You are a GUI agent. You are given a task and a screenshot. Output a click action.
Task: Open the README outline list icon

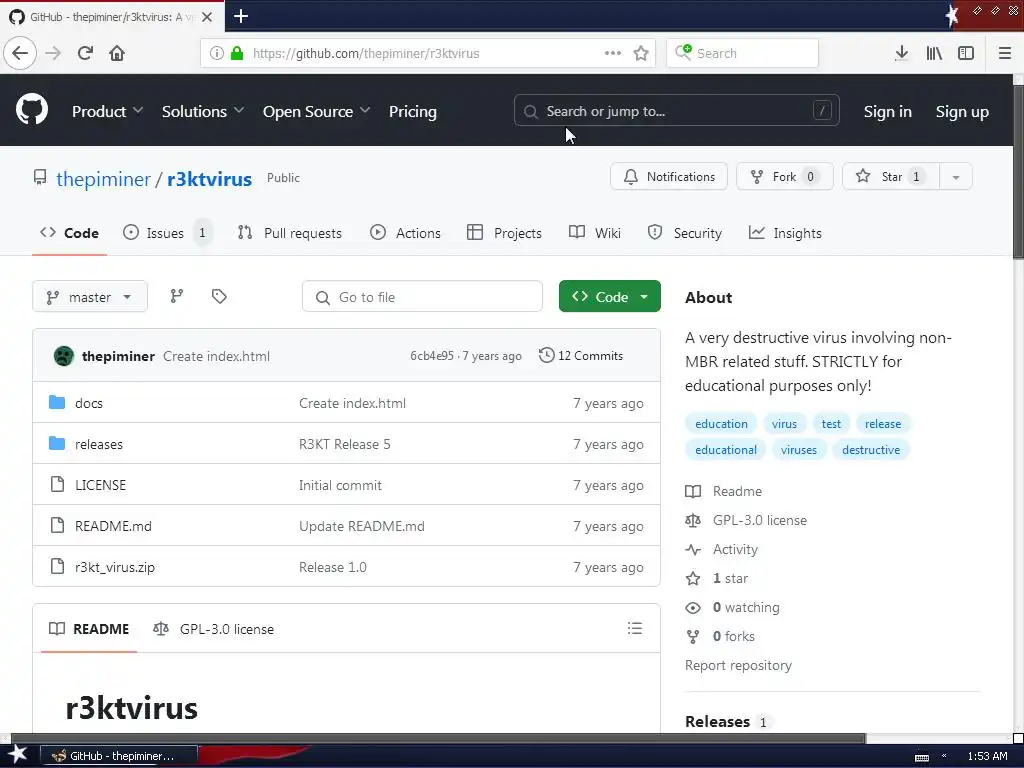tap(635, 628)
